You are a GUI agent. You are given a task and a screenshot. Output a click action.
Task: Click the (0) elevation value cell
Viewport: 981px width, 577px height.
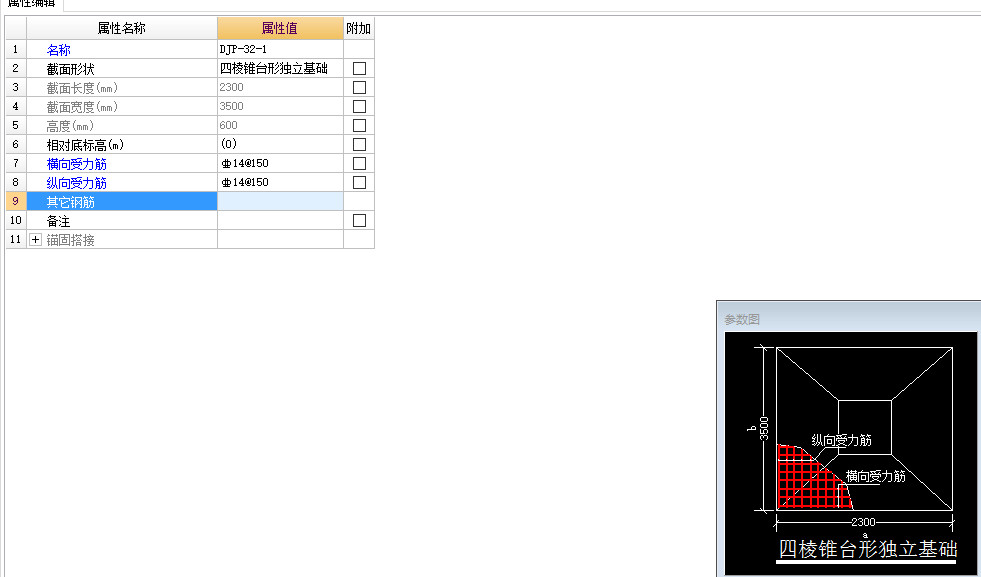[280, 144]
